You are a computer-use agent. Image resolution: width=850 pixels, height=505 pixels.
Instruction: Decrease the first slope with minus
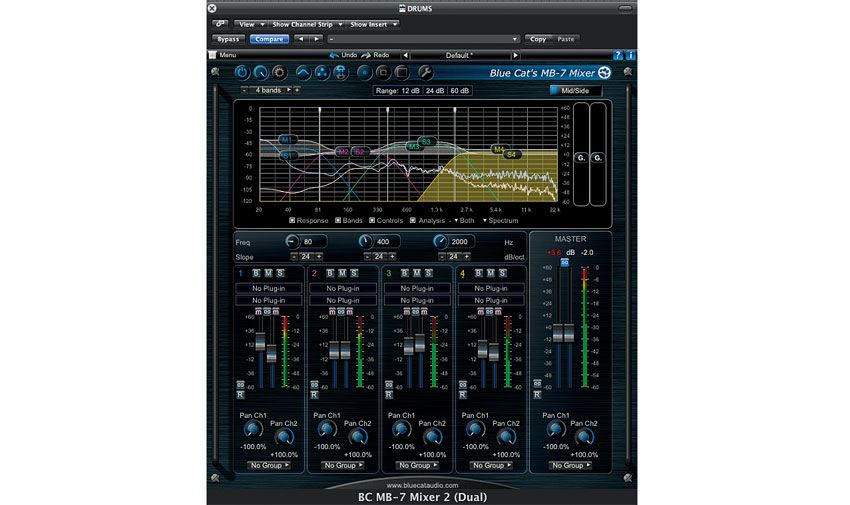pyautogui.click(x=294, y=256)
